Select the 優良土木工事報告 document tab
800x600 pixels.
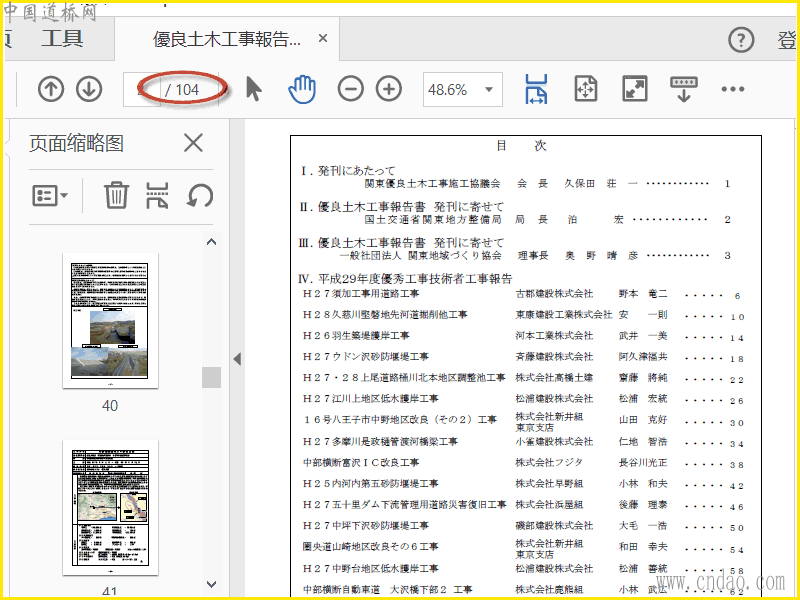(x=227, y=39)
